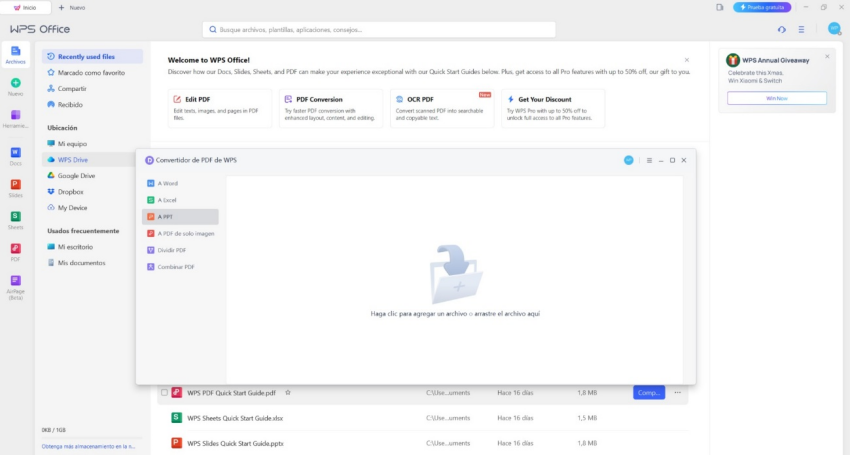Screen dimensions: 850x455
Task: Open AirPage (Beta) from the left rail
Action: click(15, 287)
